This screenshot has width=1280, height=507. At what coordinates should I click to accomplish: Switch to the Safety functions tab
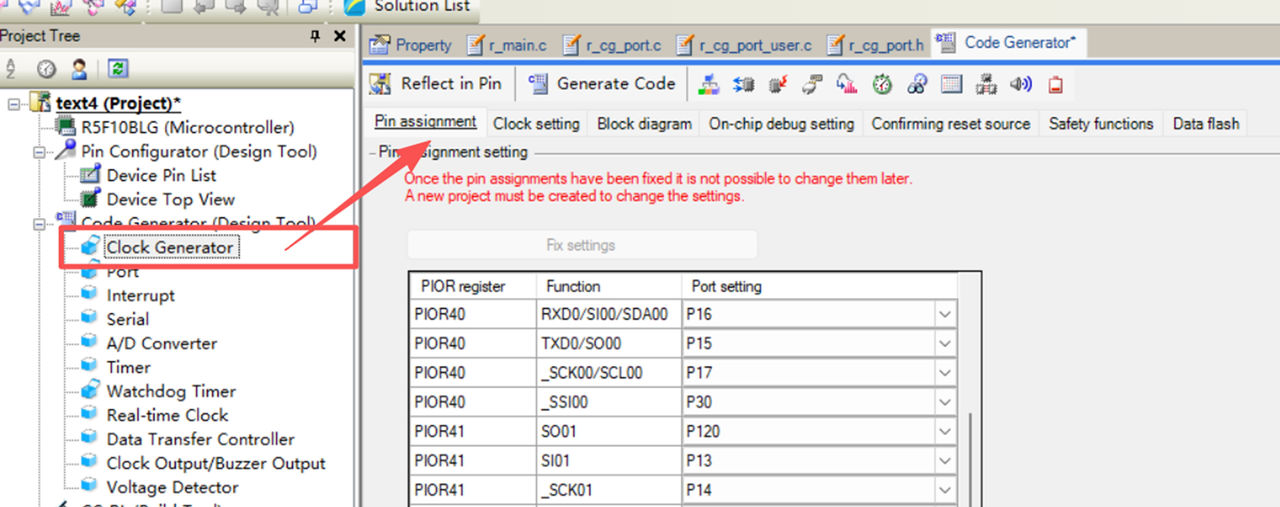[1100, 124]
